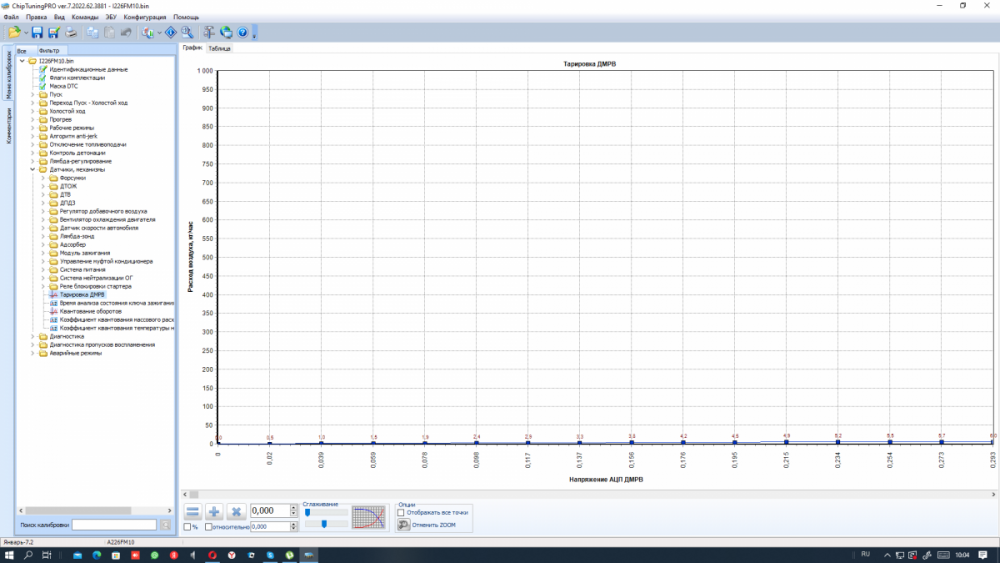The image size is (1000, 563).
Task: Click the magnifier search icon in toolbar
Action: 188,32
